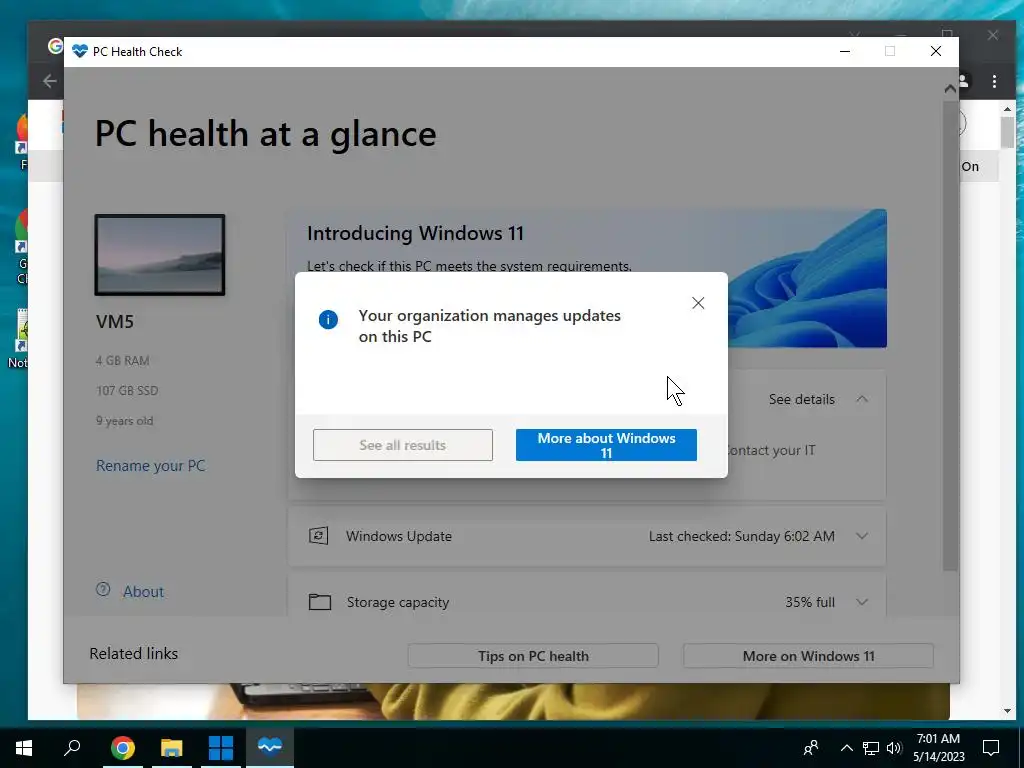This screenshot has height=768, width=1024.
Task: Close the organization manages updates dialog
Action: point(698,303)
